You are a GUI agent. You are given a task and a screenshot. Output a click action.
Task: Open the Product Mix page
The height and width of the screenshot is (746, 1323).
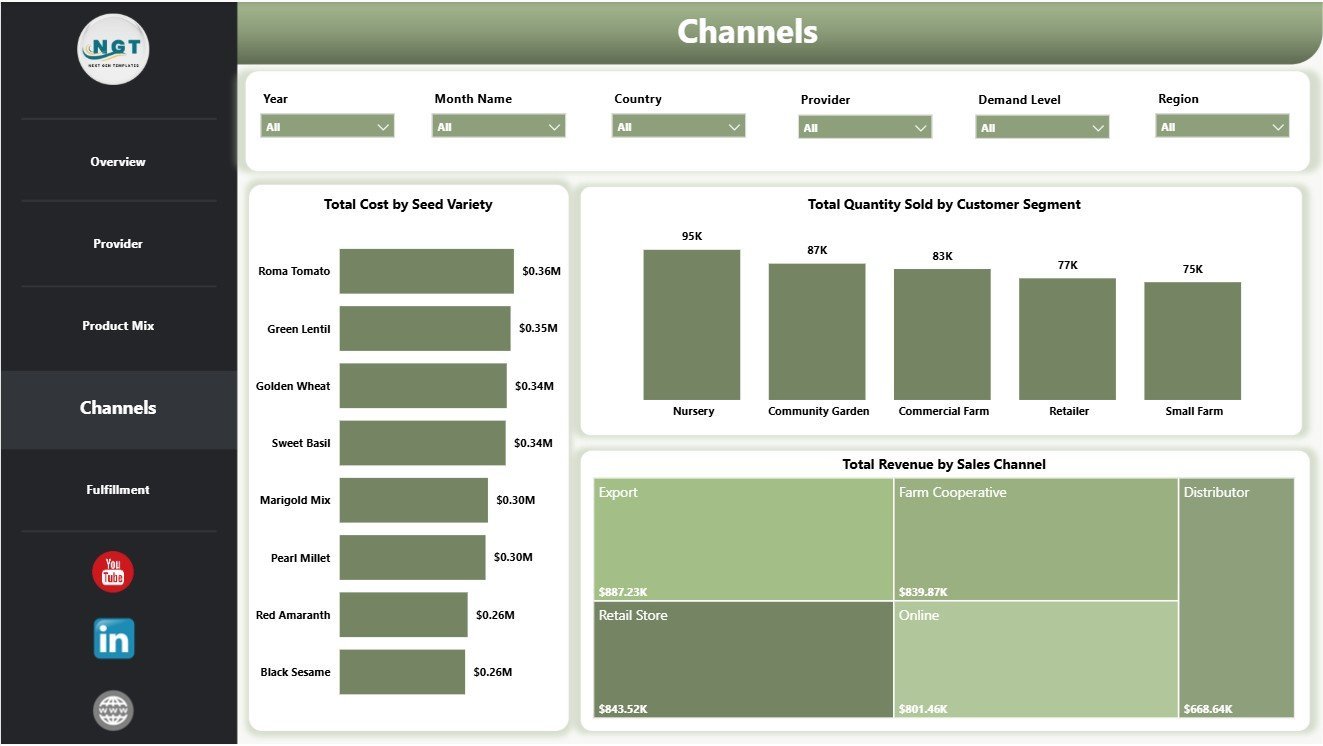(x=118, y=326)
